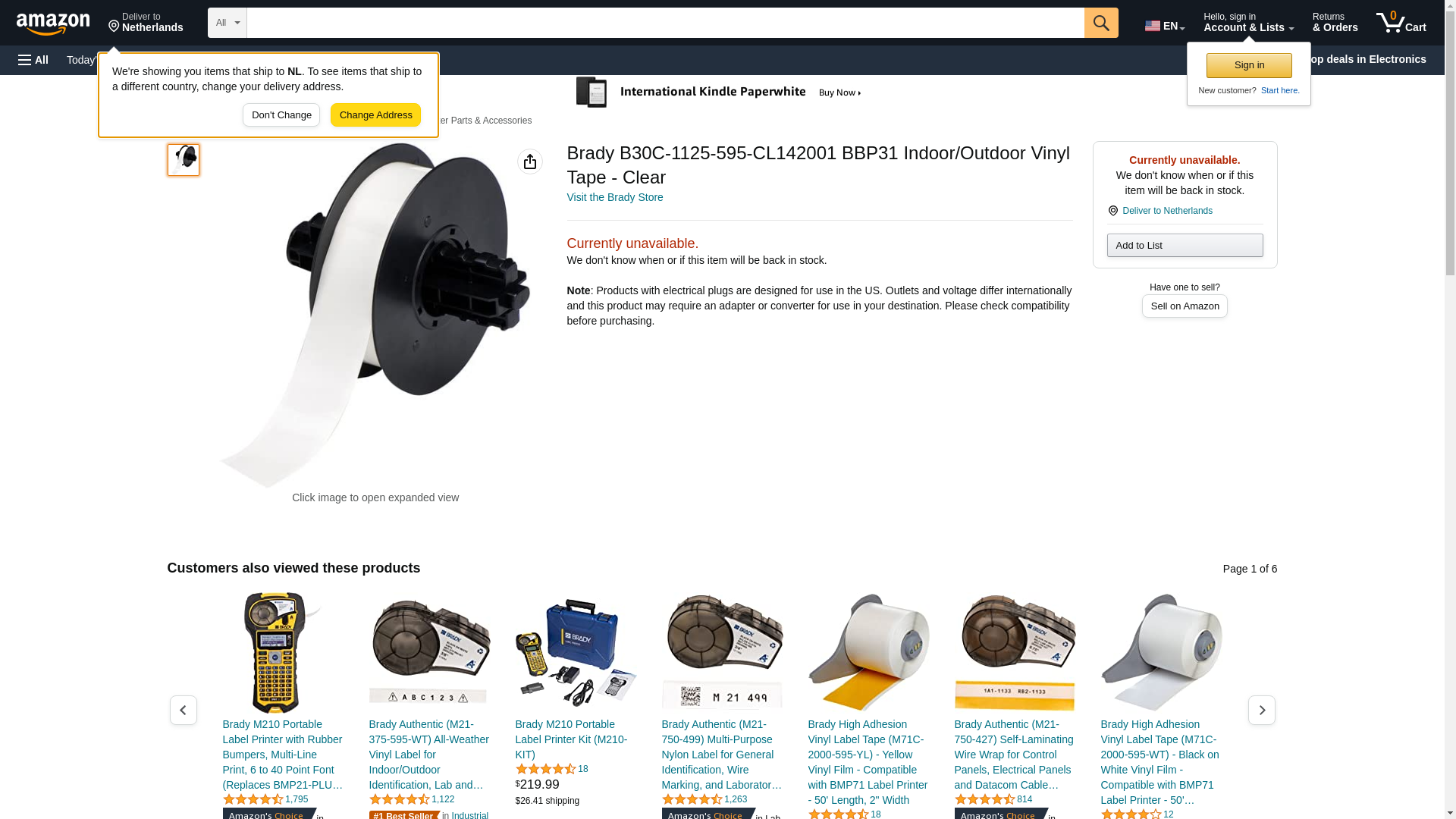Image resolution: width=1456 pixels, height=819 pixels.
Task: Open Returns & Orders
Action: click(1335, 23)
